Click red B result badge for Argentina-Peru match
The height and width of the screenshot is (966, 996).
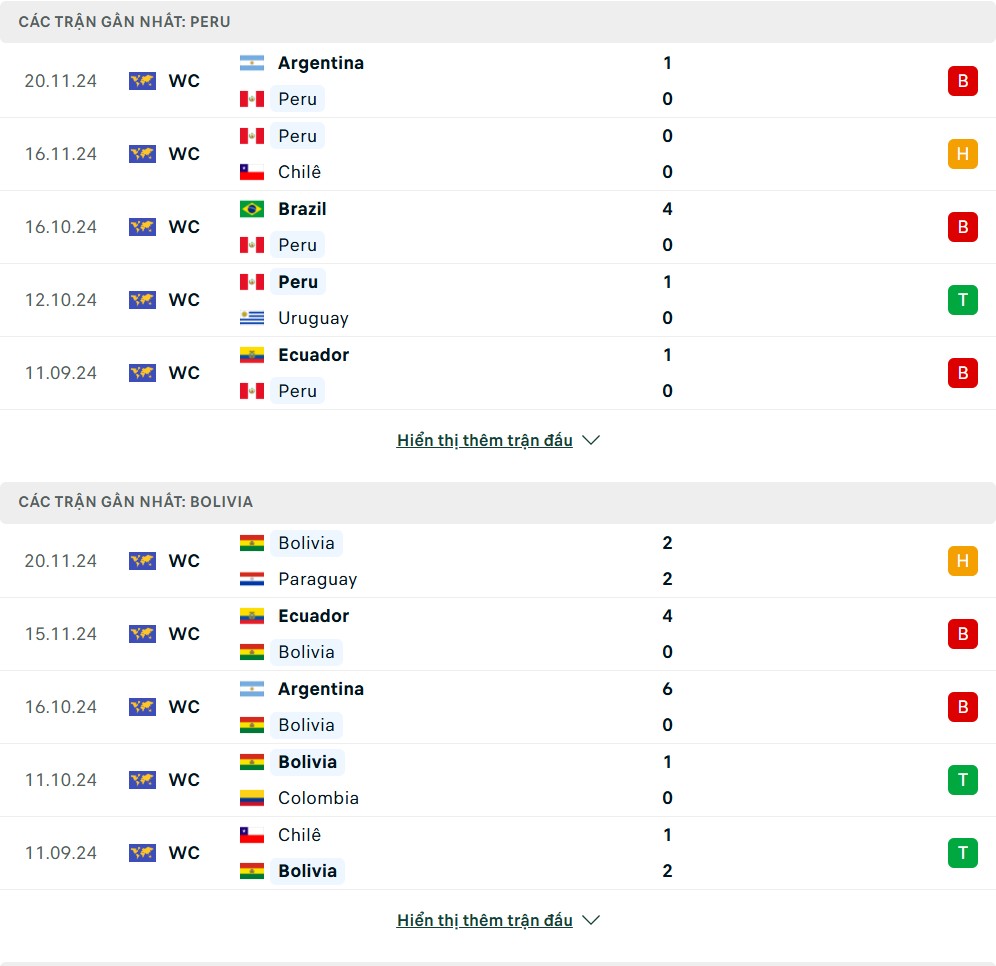click(x=962, y=81)
